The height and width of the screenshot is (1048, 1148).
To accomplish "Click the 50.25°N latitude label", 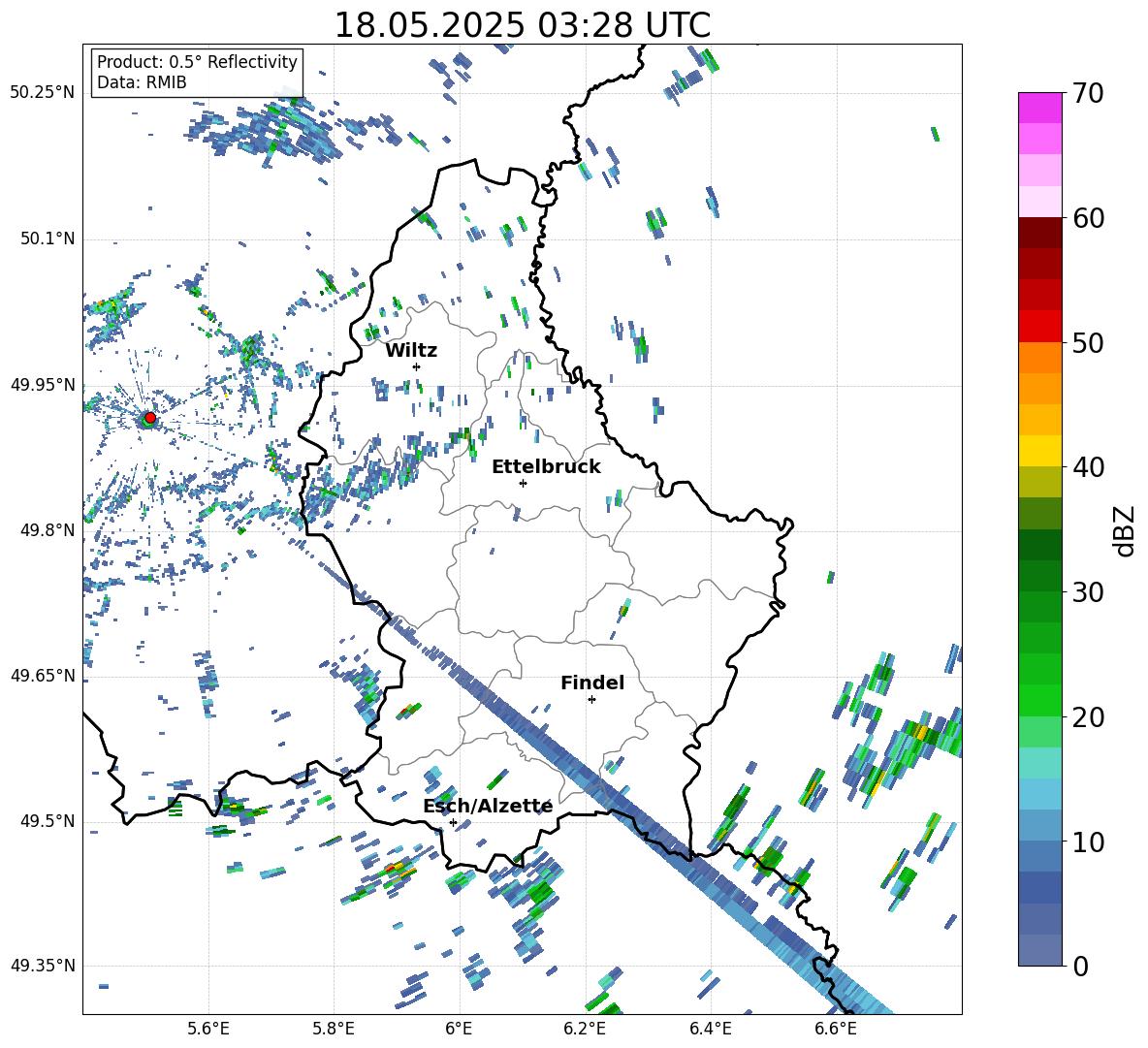I will pos(43,93).
